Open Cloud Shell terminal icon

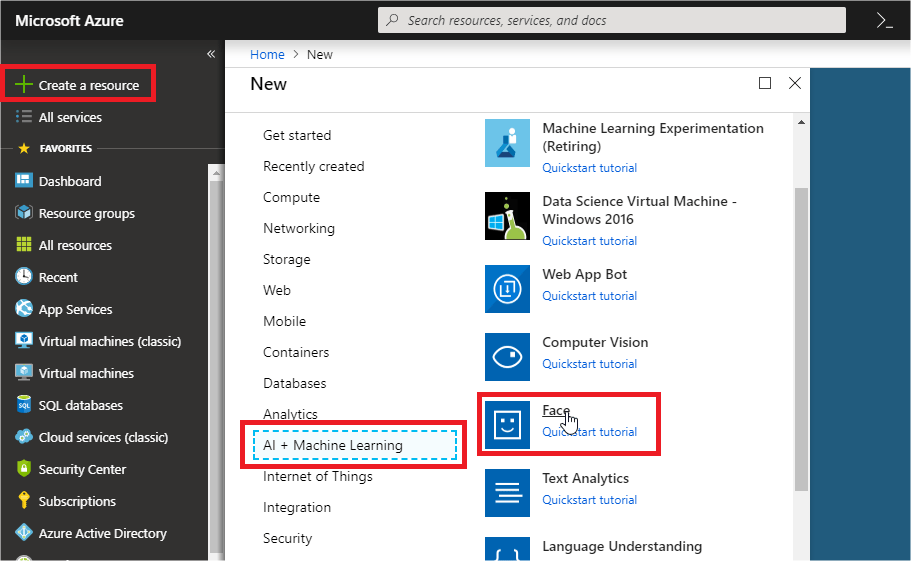tap(883, 20)
